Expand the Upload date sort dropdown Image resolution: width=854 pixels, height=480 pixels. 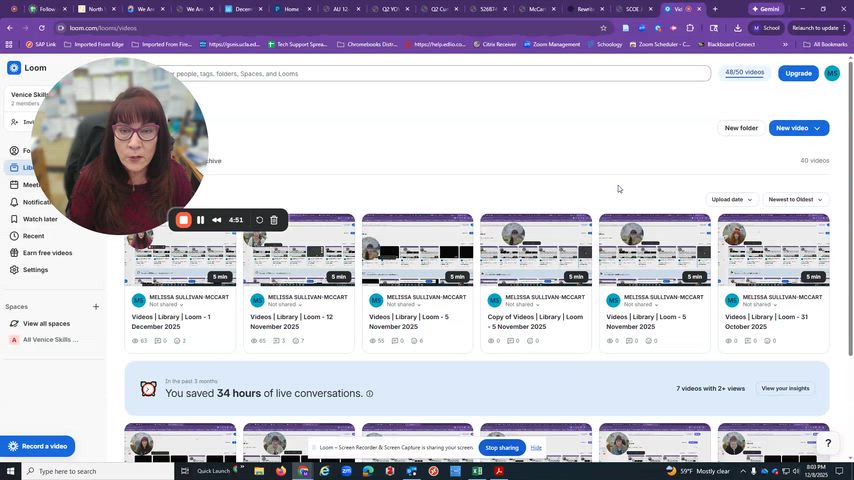pos(731,199)
